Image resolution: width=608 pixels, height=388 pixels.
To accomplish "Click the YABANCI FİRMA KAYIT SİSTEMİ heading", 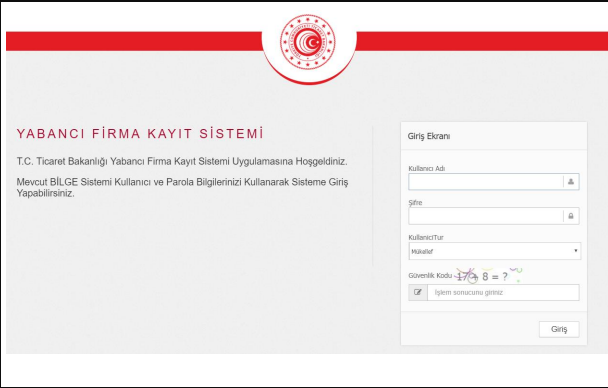I will [140, 133].
